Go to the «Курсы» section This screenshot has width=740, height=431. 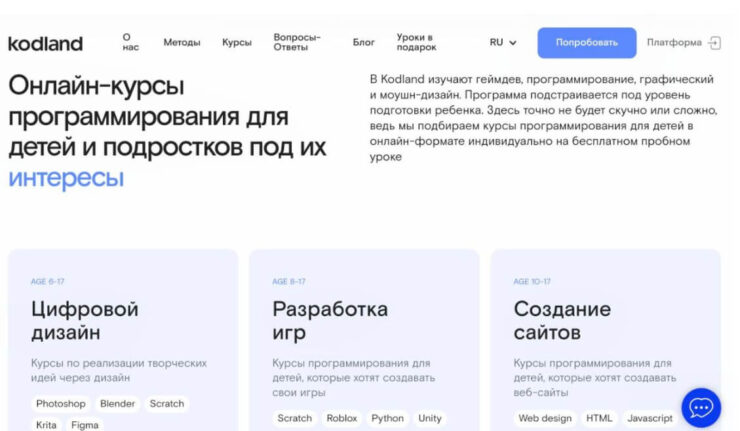click(x=237, y=43)
